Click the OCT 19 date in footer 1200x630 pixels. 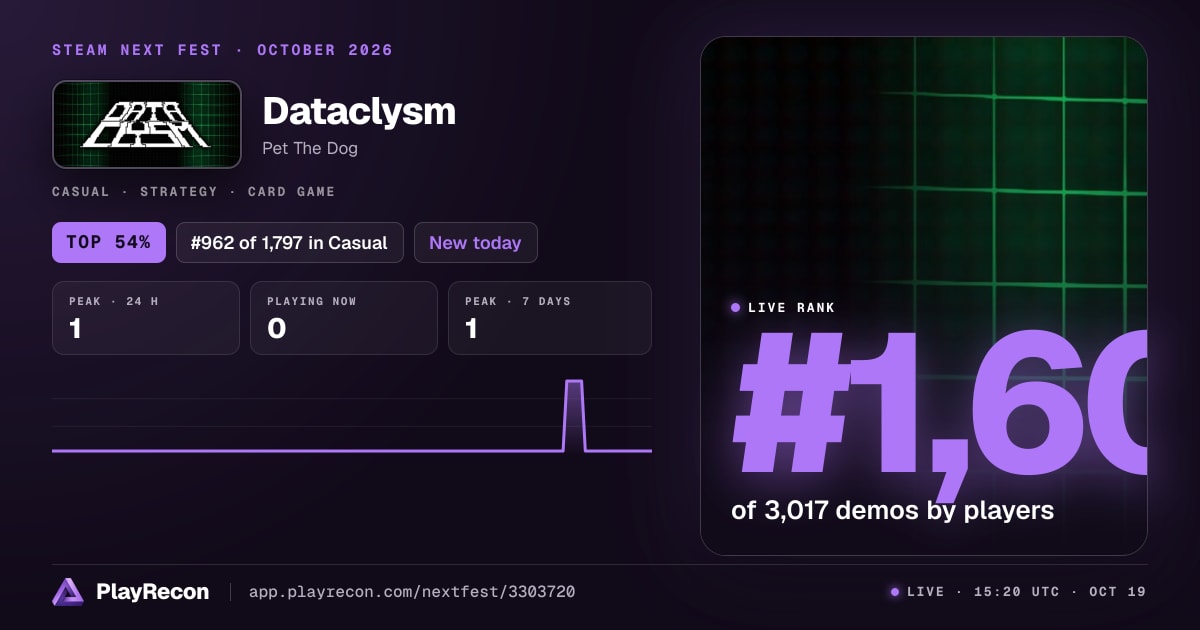pos(1117,592)
